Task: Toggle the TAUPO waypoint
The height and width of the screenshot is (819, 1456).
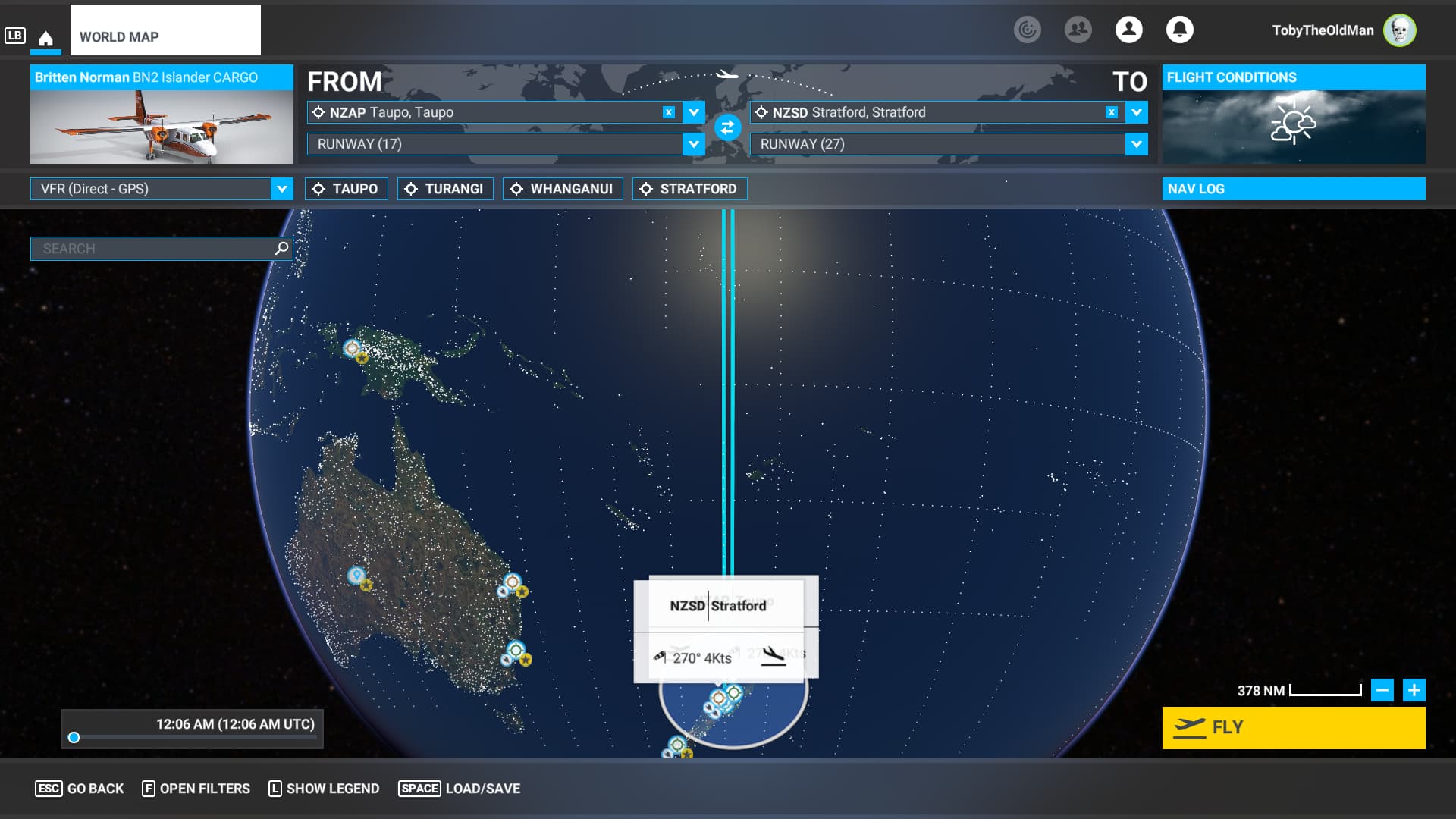Action: click(x=346, y=188)
